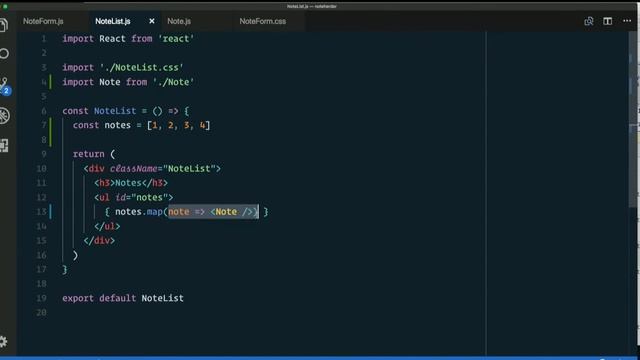
Task: Click the return keyword on line 9
Action: pos(89,154)
